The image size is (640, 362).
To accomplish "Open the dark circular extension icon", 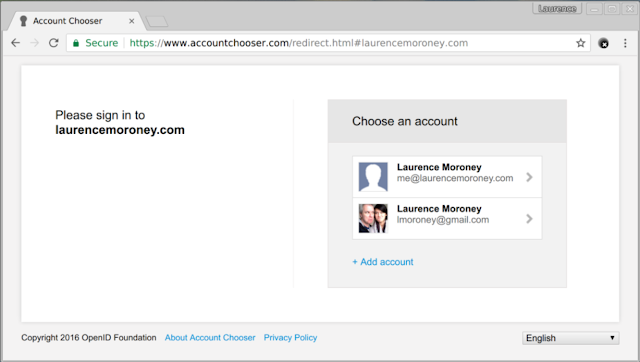I will (604, 43).
